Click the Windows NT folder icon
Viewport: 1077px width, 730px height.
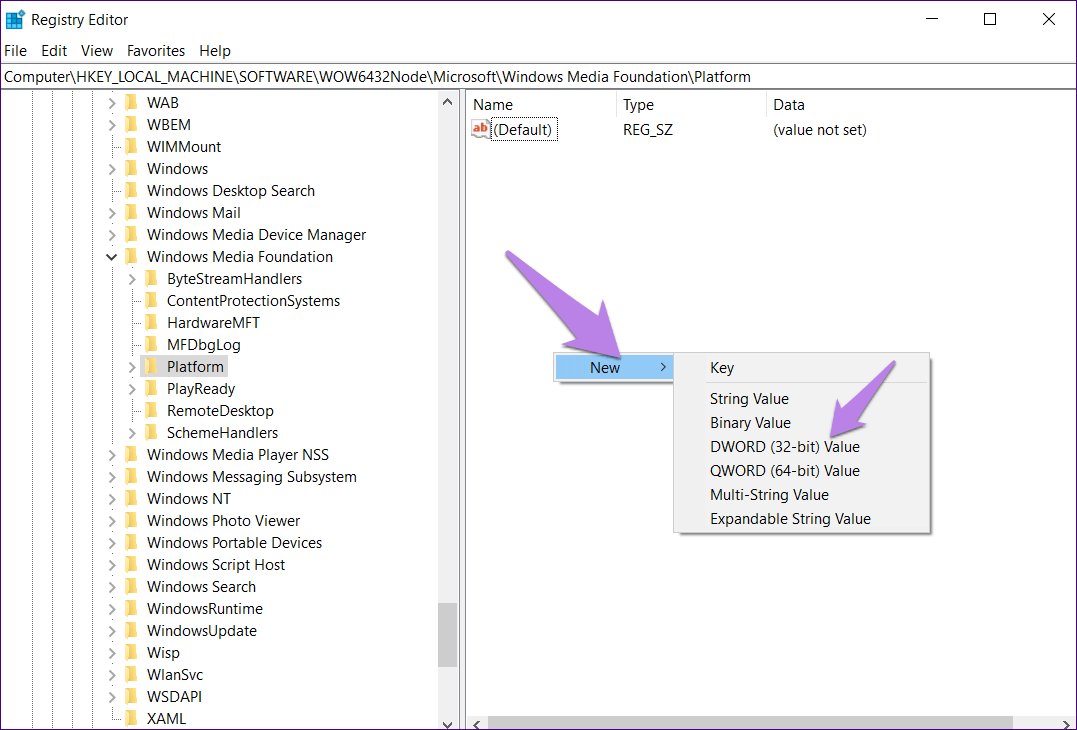coord(131,499)
